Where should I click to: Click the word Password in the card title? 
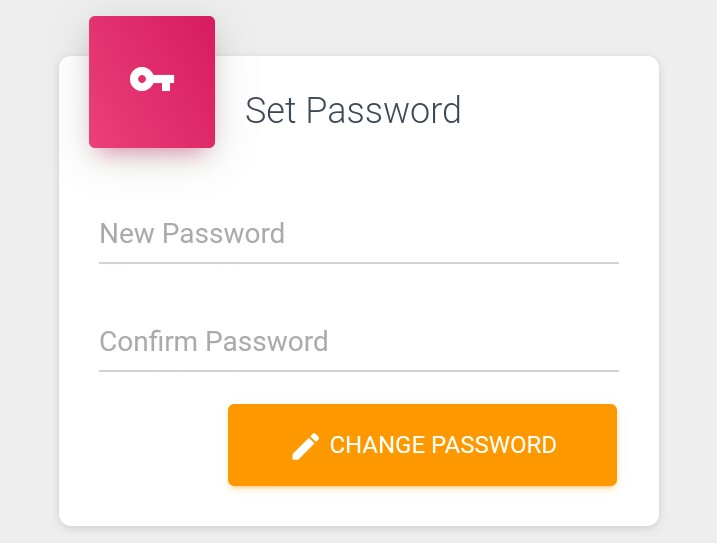click(383, 110)
